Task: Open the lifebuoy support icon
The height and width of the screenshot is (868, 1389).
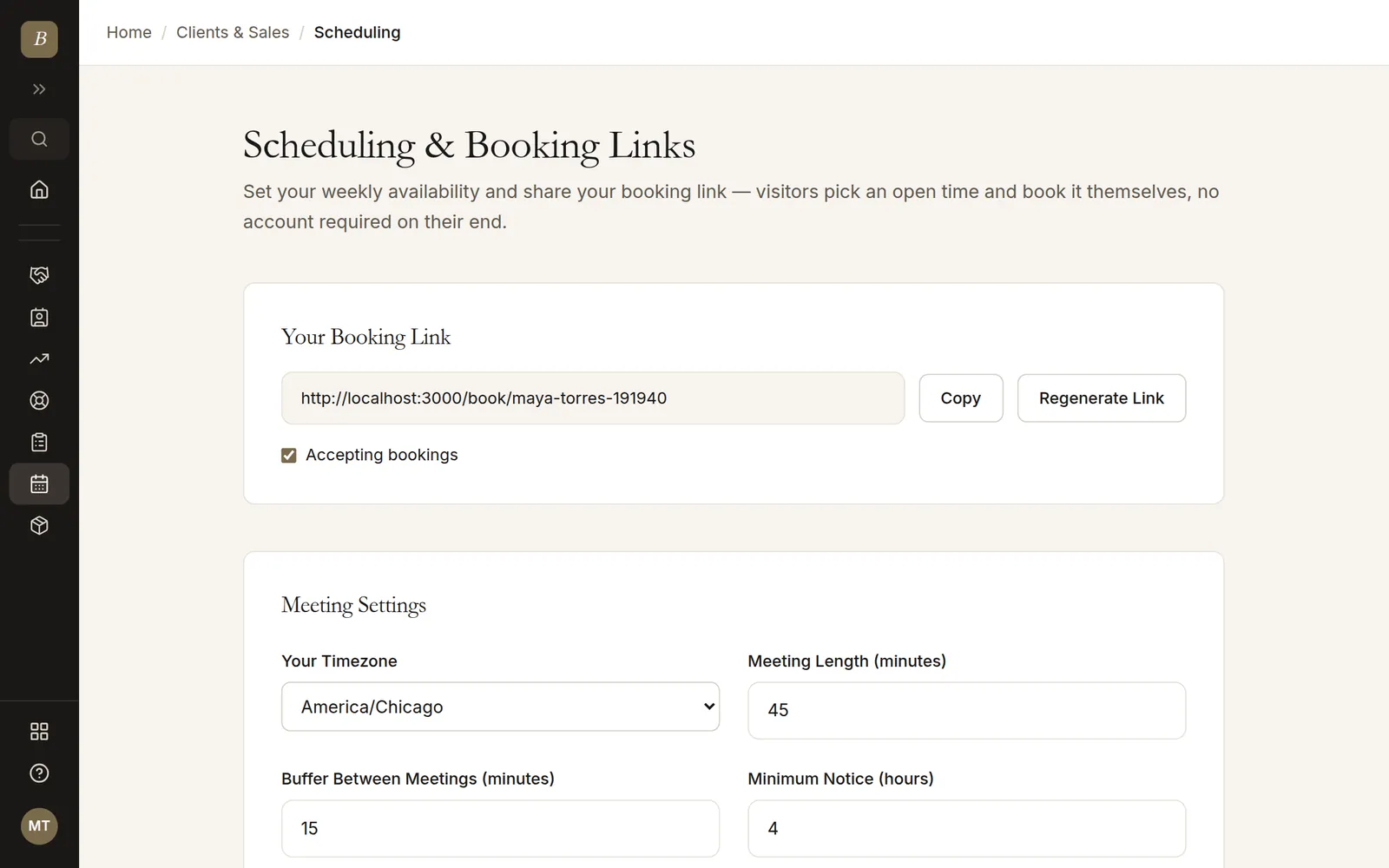Action: [x=39, y=400]
